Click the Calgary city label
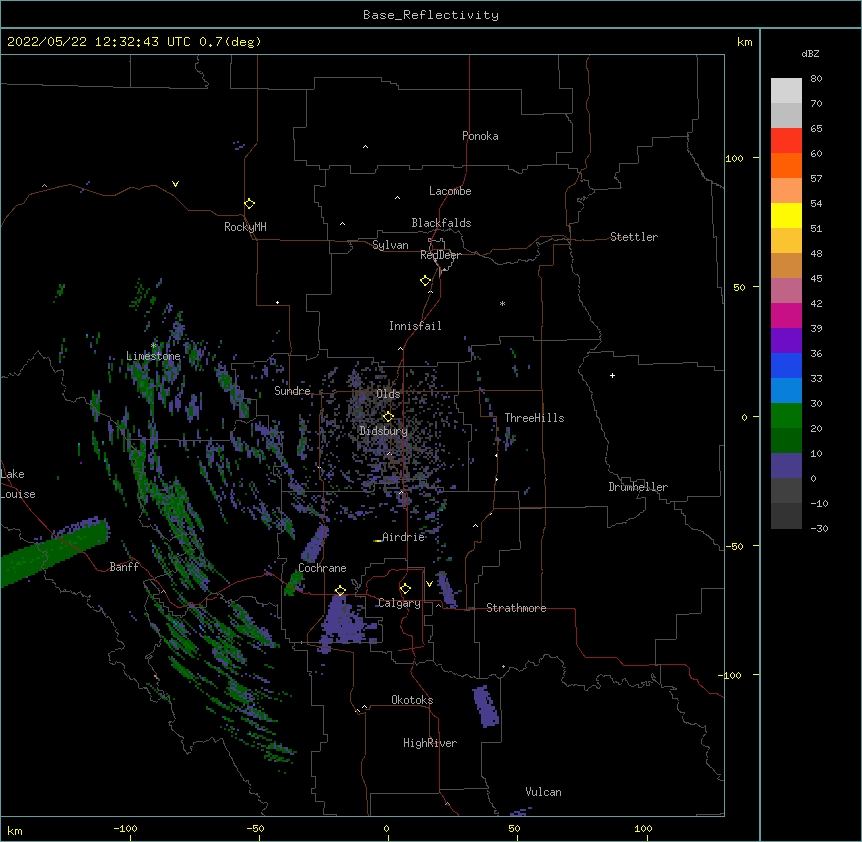This screenshot has height=842, width=862. 399,603
